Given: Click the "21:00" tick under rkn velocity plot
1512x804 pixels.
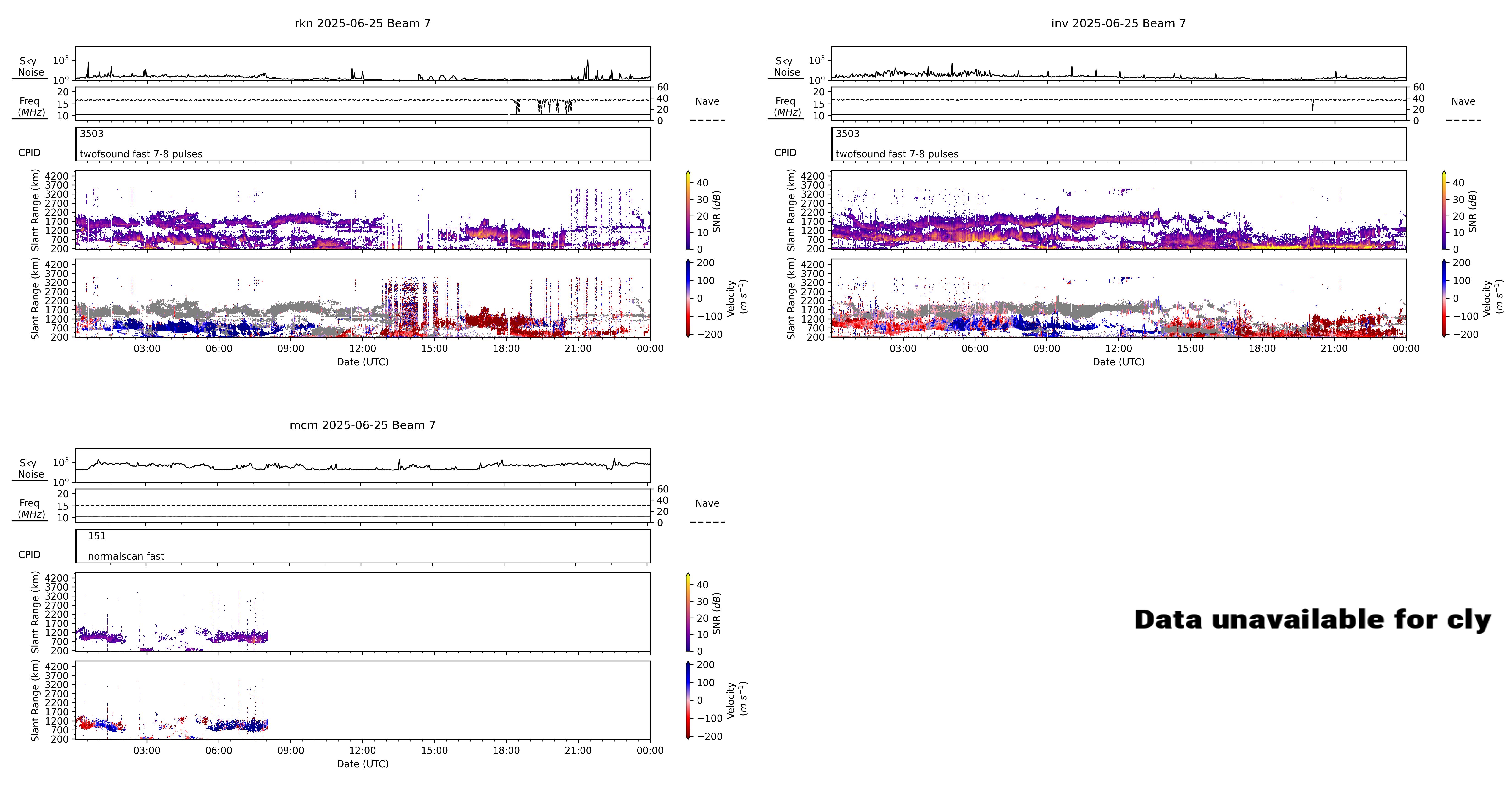Looking at the screenshot, I should 578,349.
